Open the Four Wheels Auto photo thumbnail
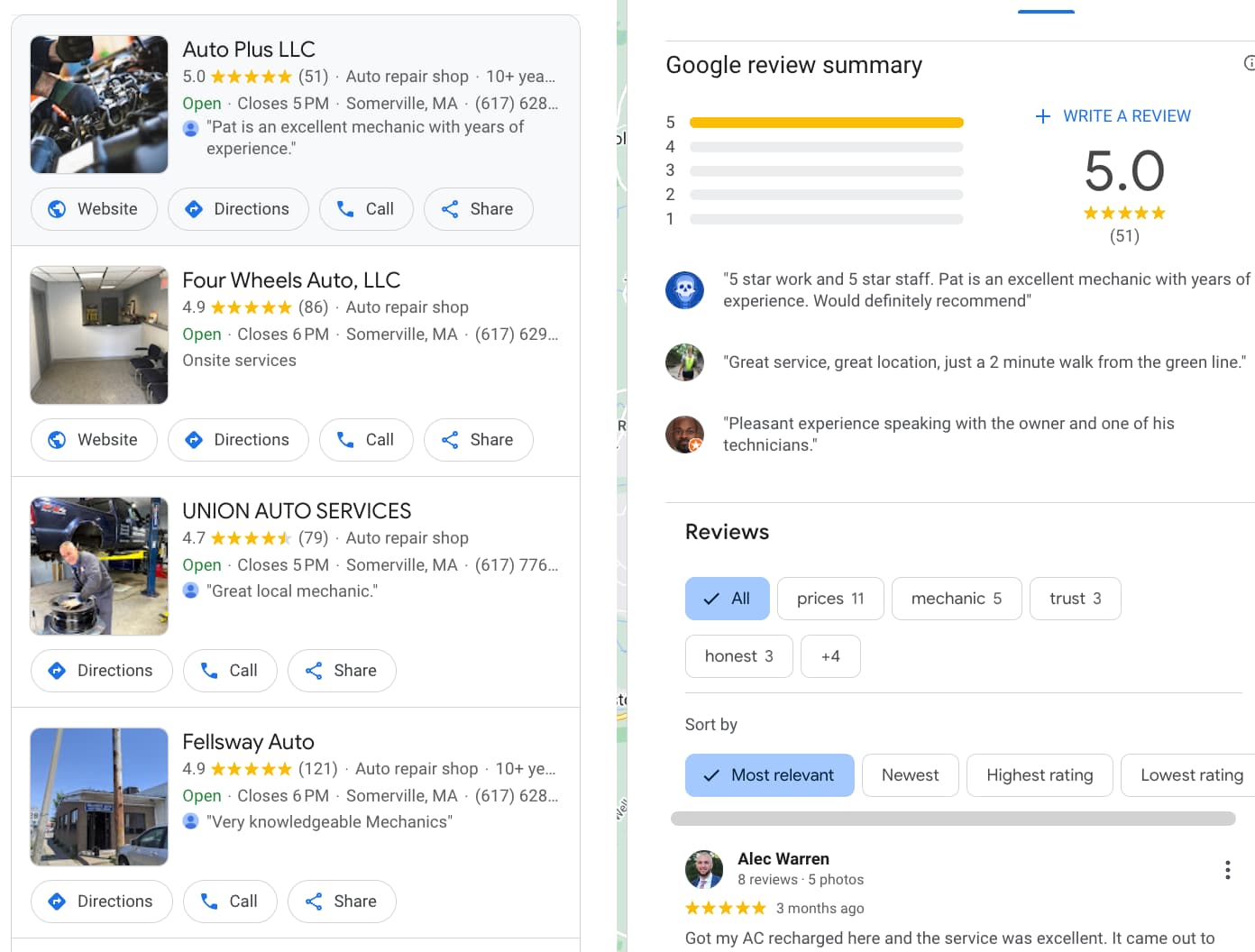Screen dimensions: 1255x952 99,335
